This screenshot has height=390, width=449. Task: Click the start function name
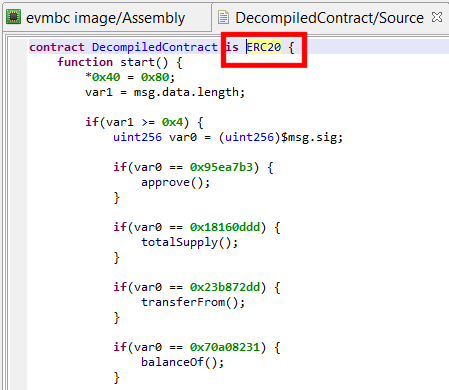pyautogui.click(x=137, y=62)
